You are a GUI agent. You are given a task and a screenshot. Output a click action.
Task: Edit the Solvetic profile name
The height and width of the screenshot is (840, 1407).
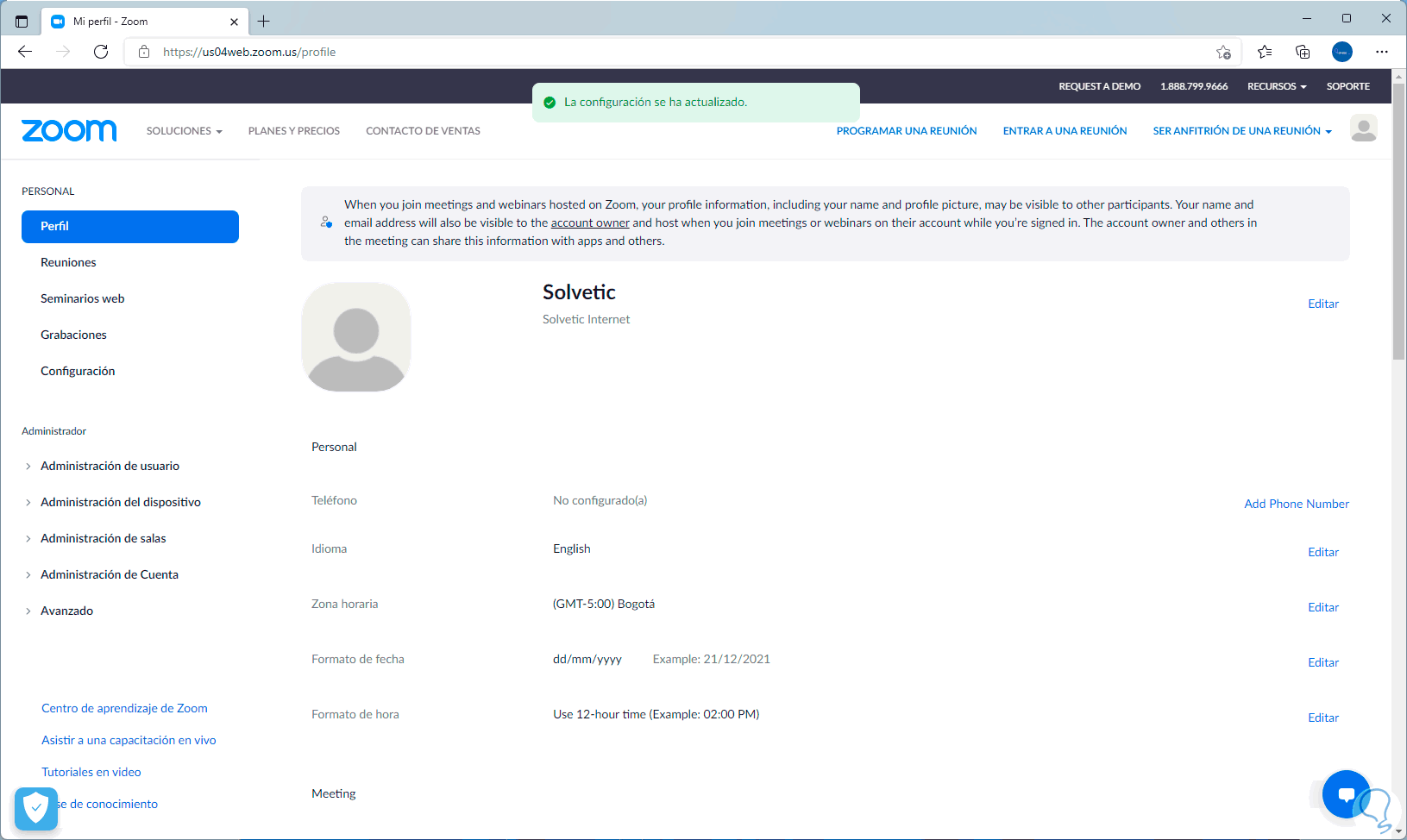[1323, 304]
